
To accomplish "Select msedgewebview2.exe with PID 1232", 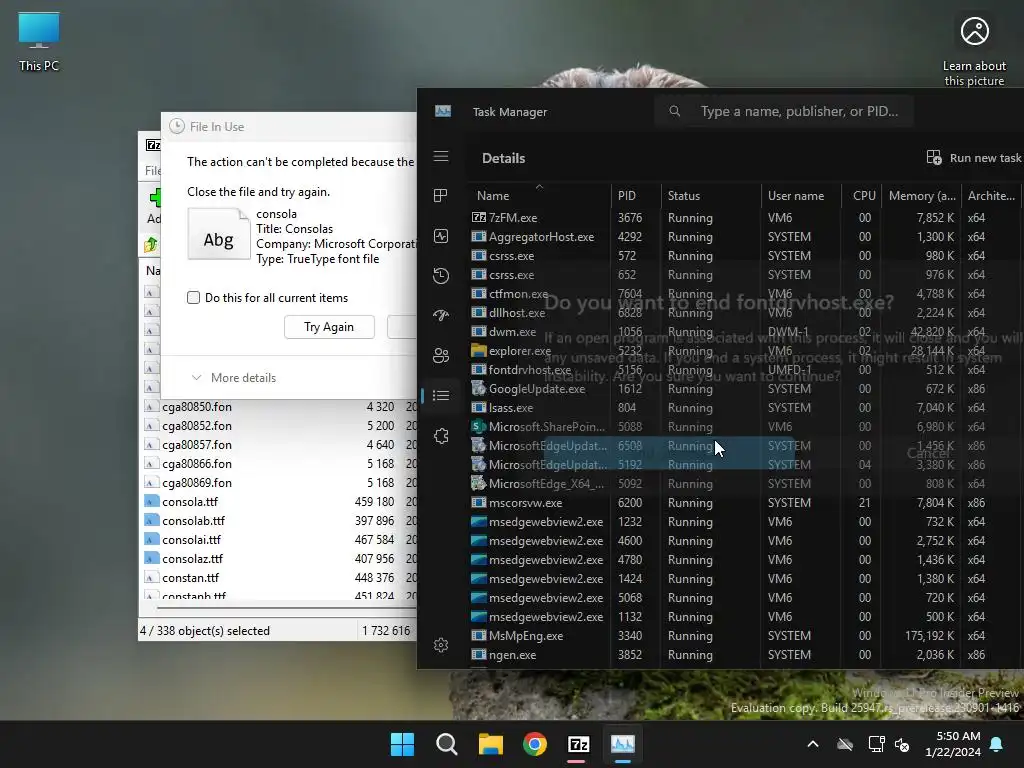I will 744,522.
